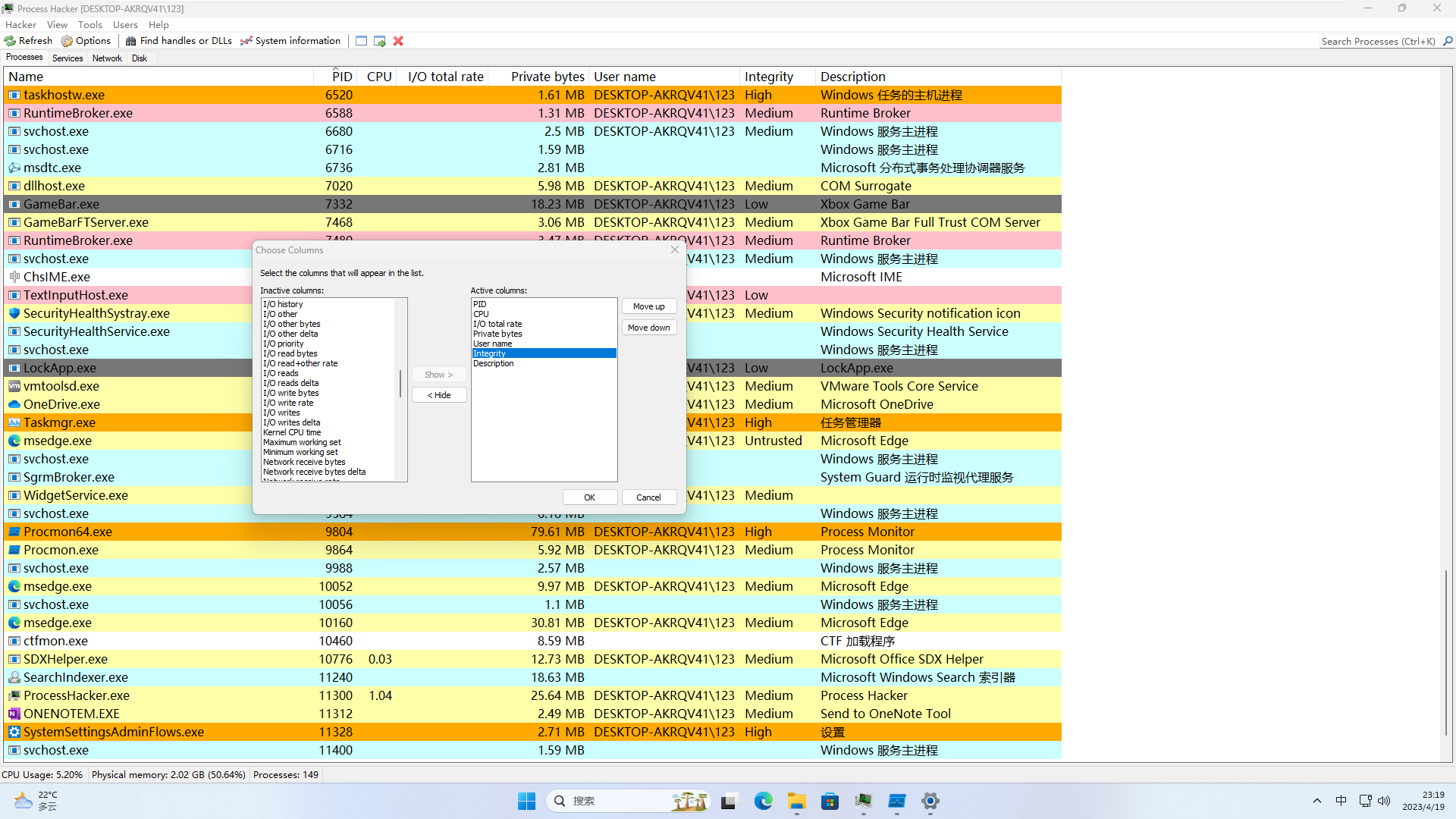Viewport: 1456px width, 819px height.
Task: Open Find handles or DLLs
Action: pos(179,41)
